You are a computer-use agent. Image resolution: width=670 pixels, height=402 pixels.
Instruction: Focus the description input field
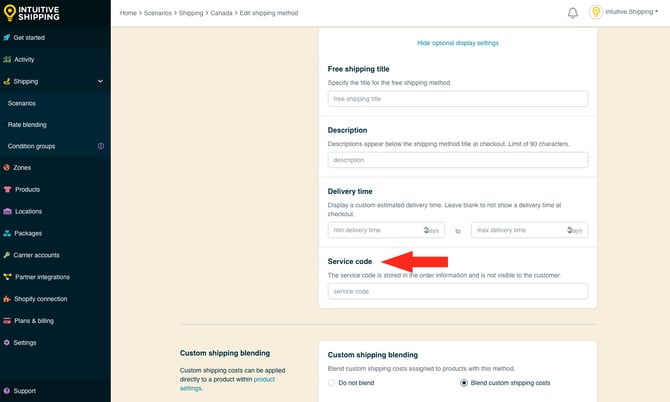pyautogui.click(x=458, y=160)
